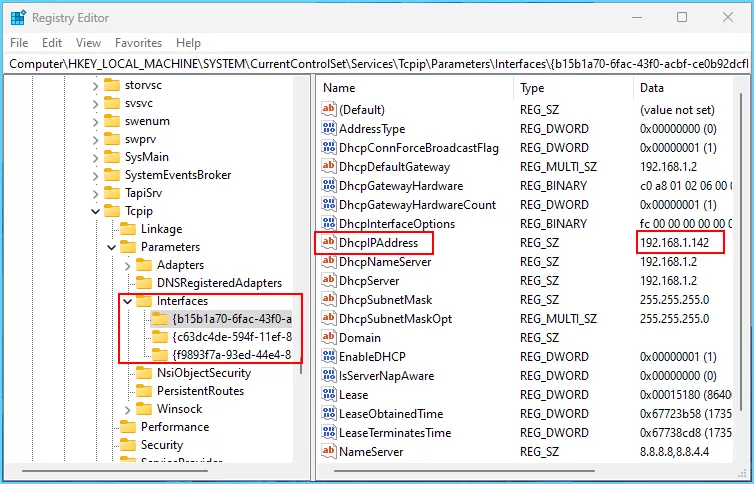Select the Domain string icon
Image resolution: width=754 pixels, height=484 pixels.
[x=329, y=337]
